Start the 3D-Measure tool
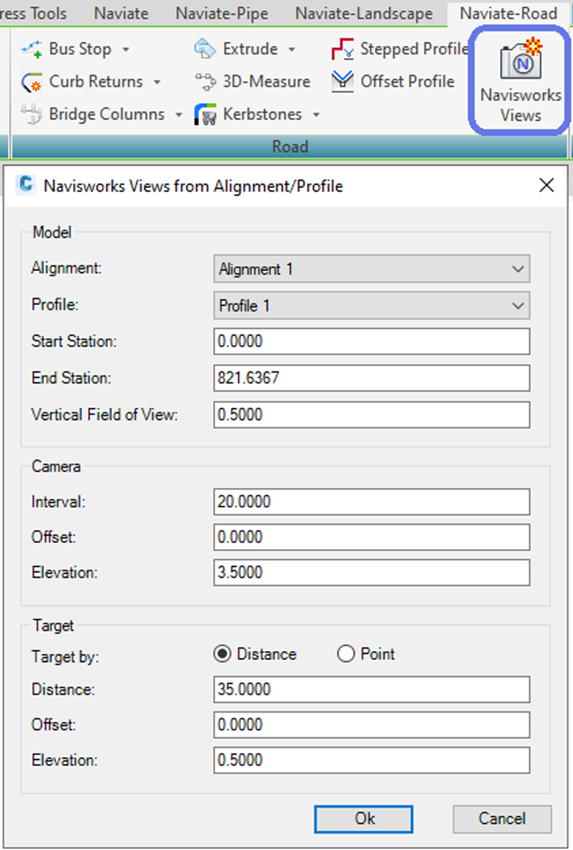Image resolution: width=573 pixels, height=850 pixels. (x=205, y=82)
